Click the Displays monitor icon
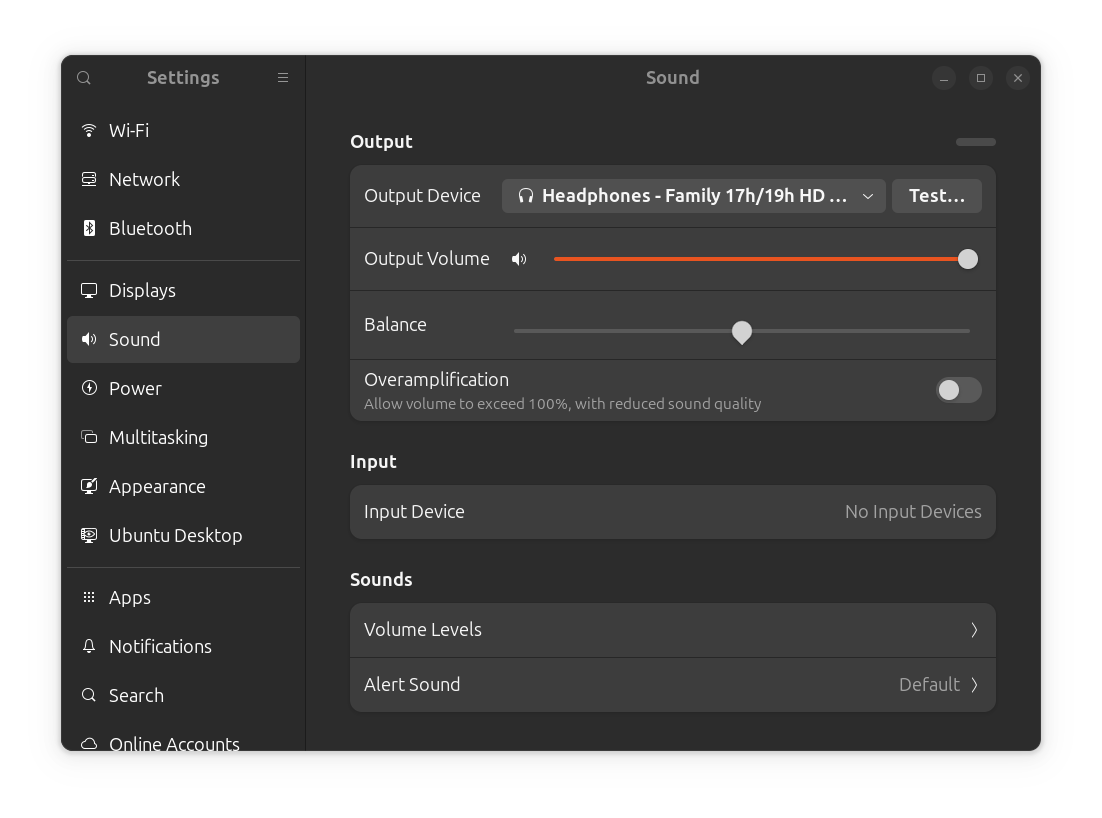Screen dimensions: 1102x818 (89, 290)
